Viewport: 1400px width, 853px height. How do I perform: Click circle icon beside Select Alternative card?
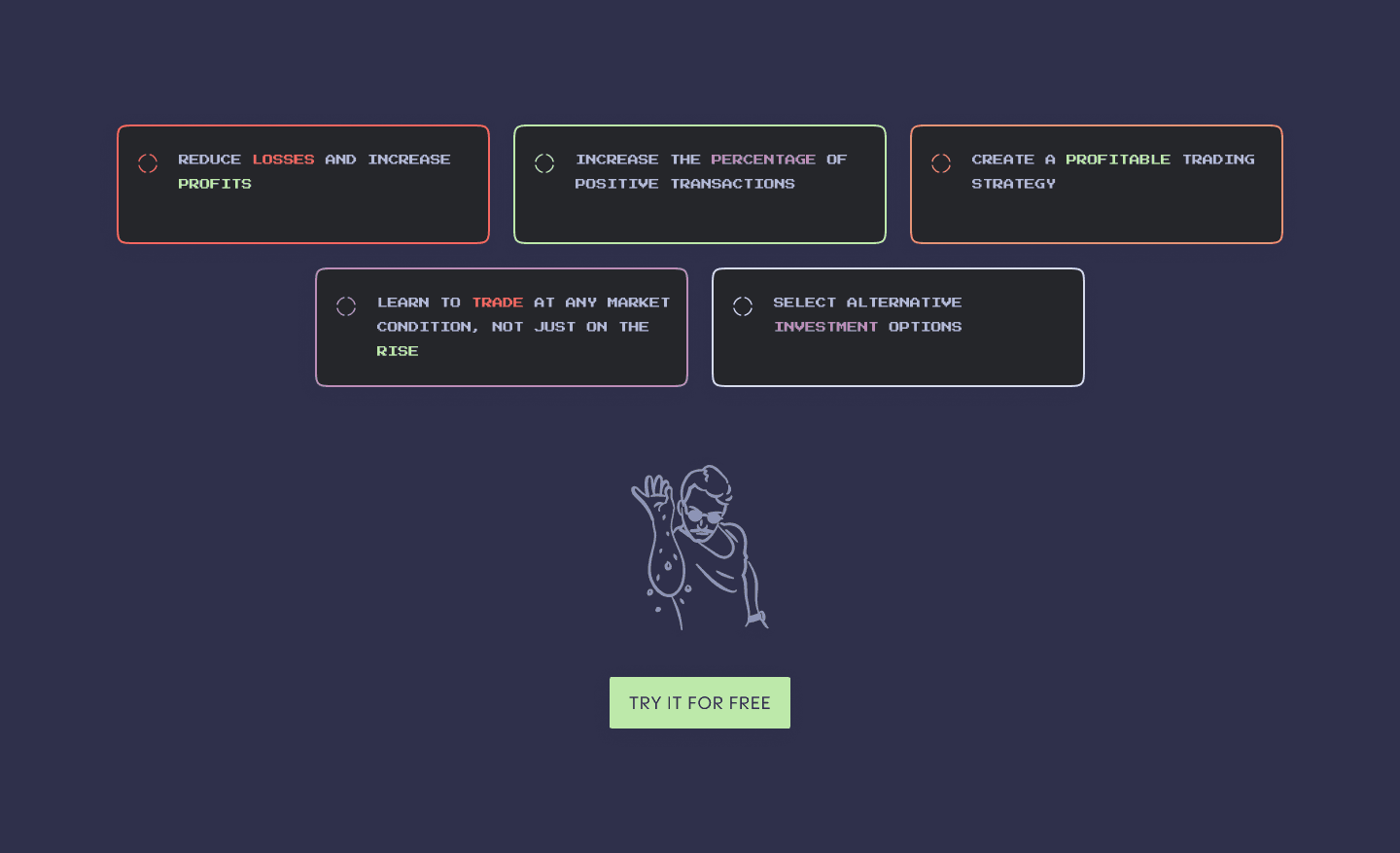[743, 306]
